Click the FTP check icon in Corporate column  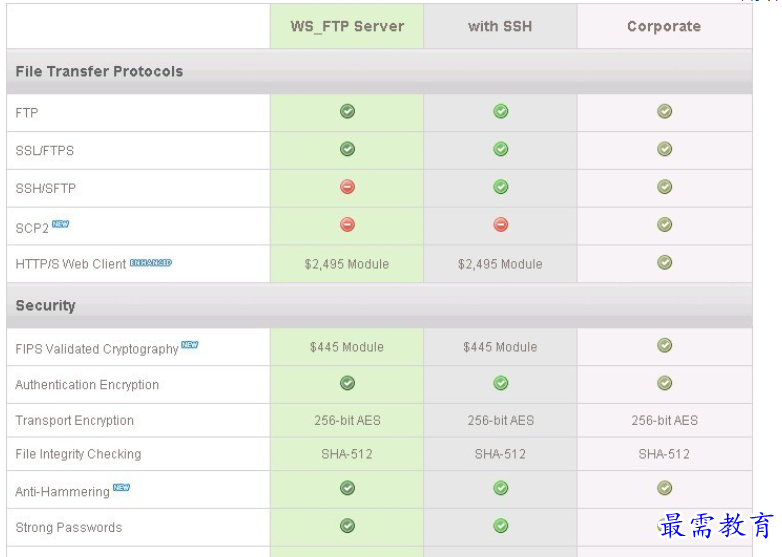[664, 111]
